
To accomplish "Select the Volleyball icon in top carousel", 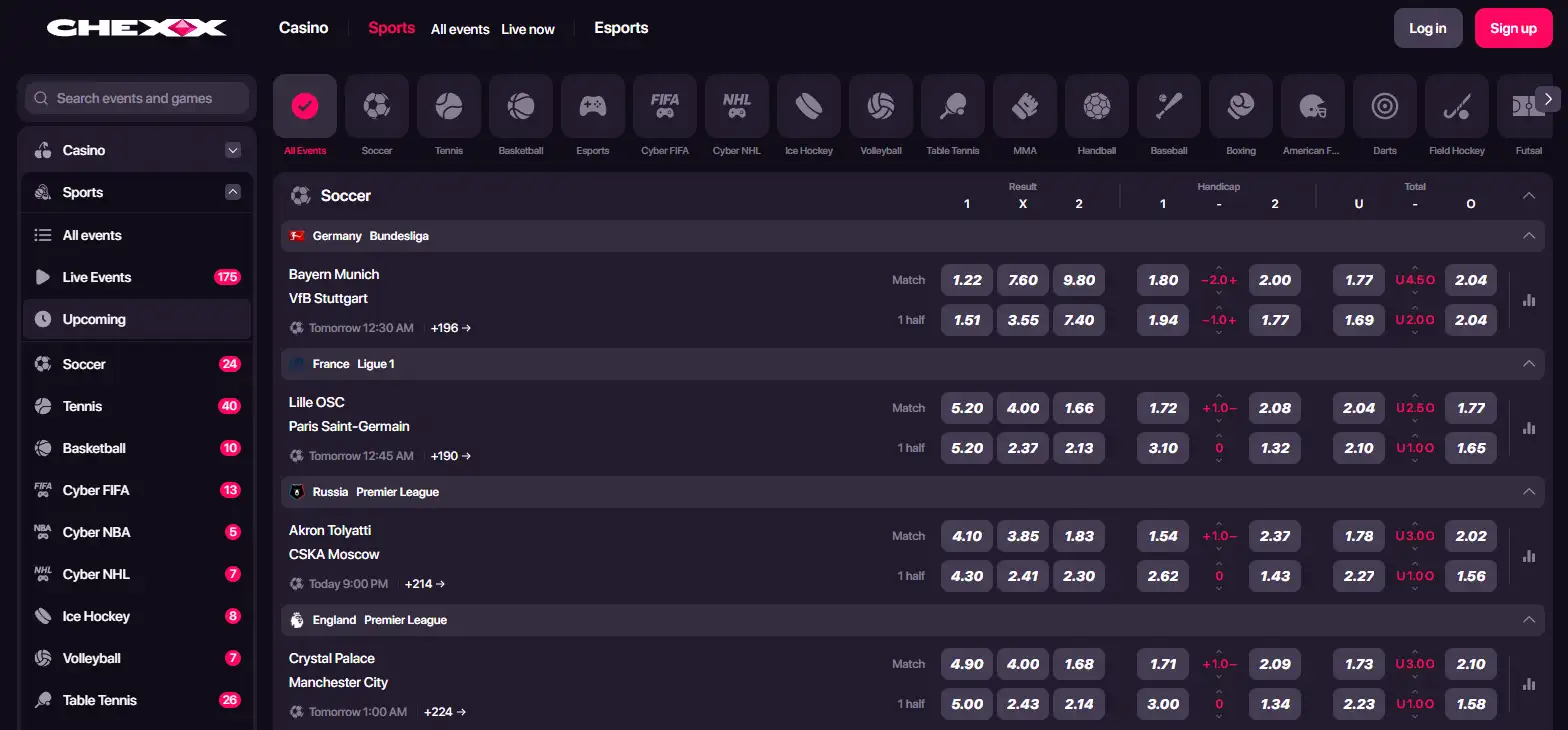I will point(881,106).
